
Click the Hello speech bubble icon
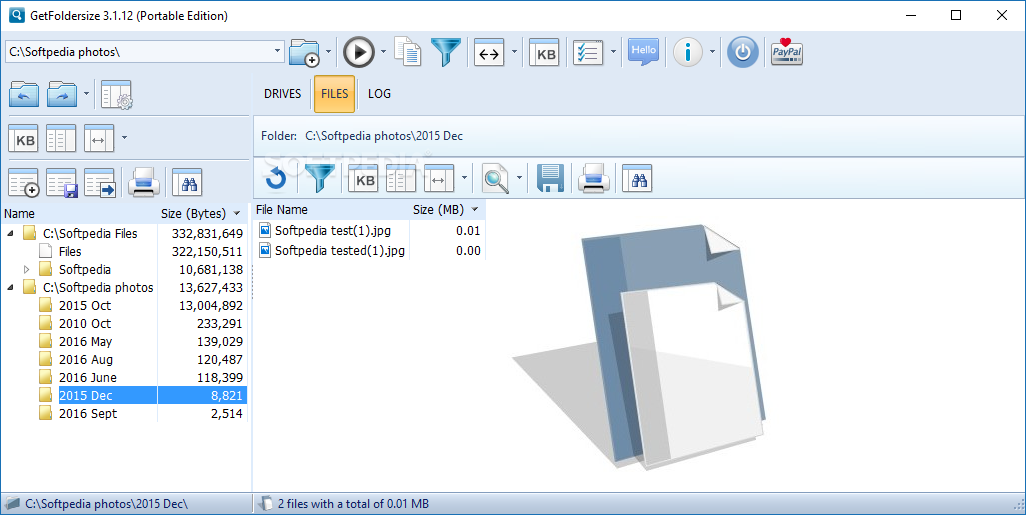(x=643, y=52)
